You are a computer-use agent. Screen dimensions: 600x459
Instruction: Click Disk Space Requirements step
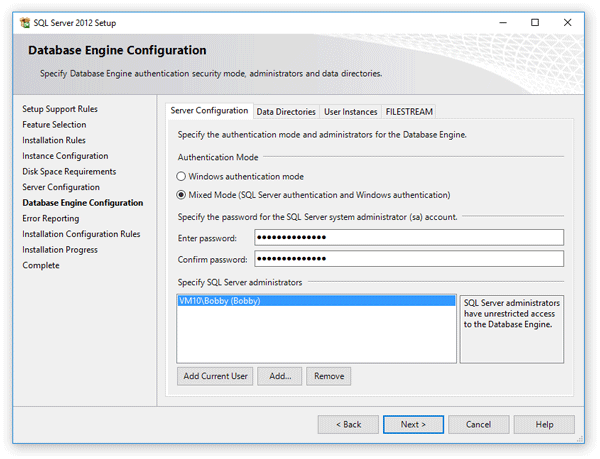pos(69,172)
